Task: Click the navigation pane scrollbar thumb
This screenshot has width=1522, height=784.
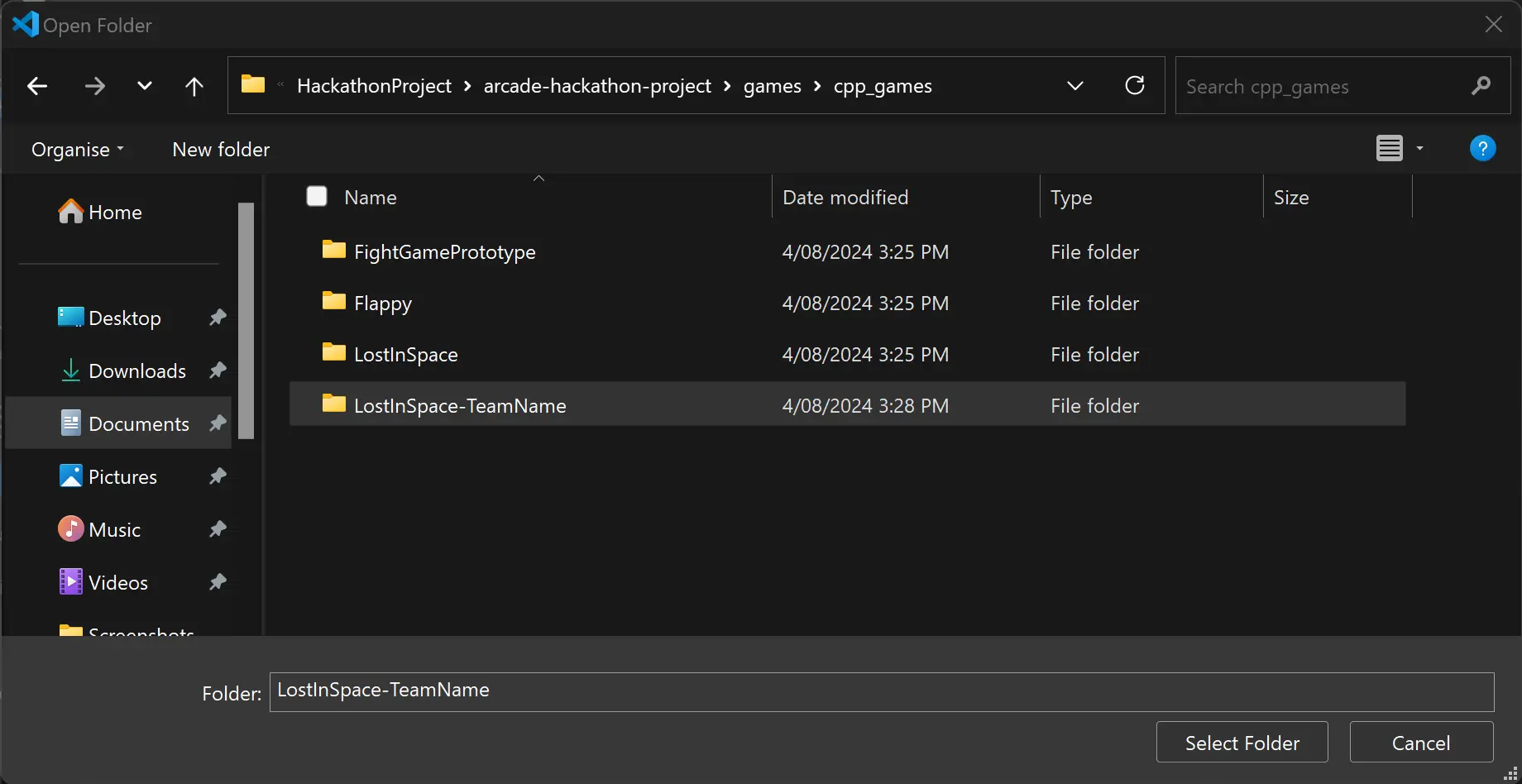Action: click(246, 320)
